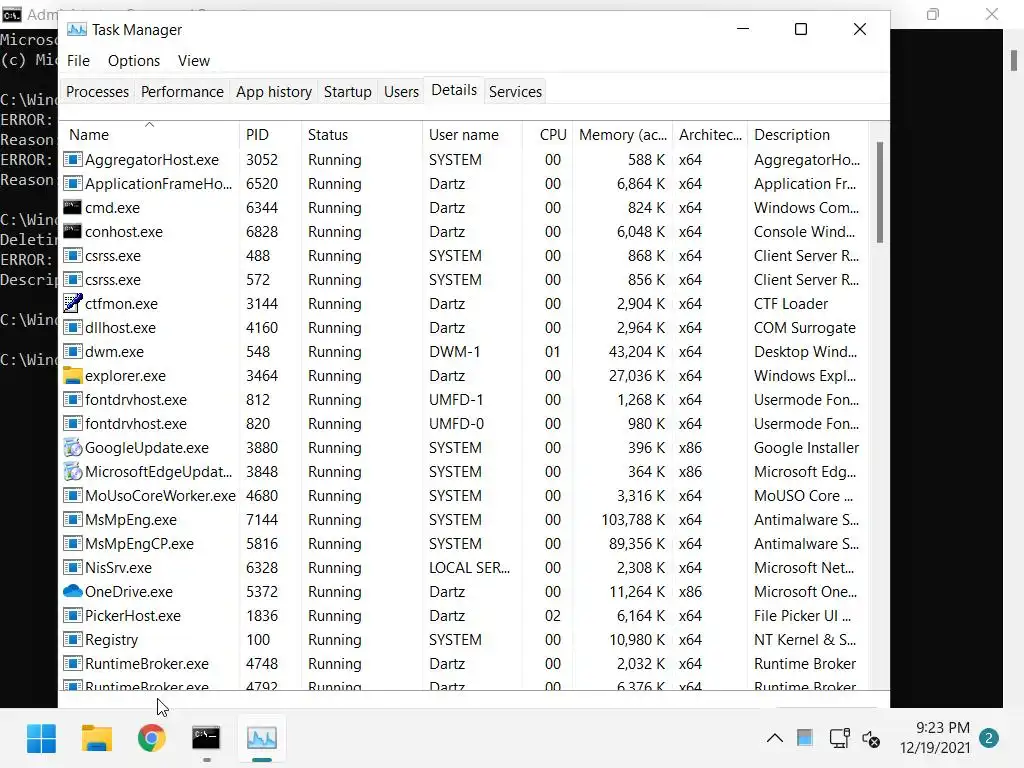Click the MoUsoCoreWorker.exe process icon

click(x=72, y=496)
